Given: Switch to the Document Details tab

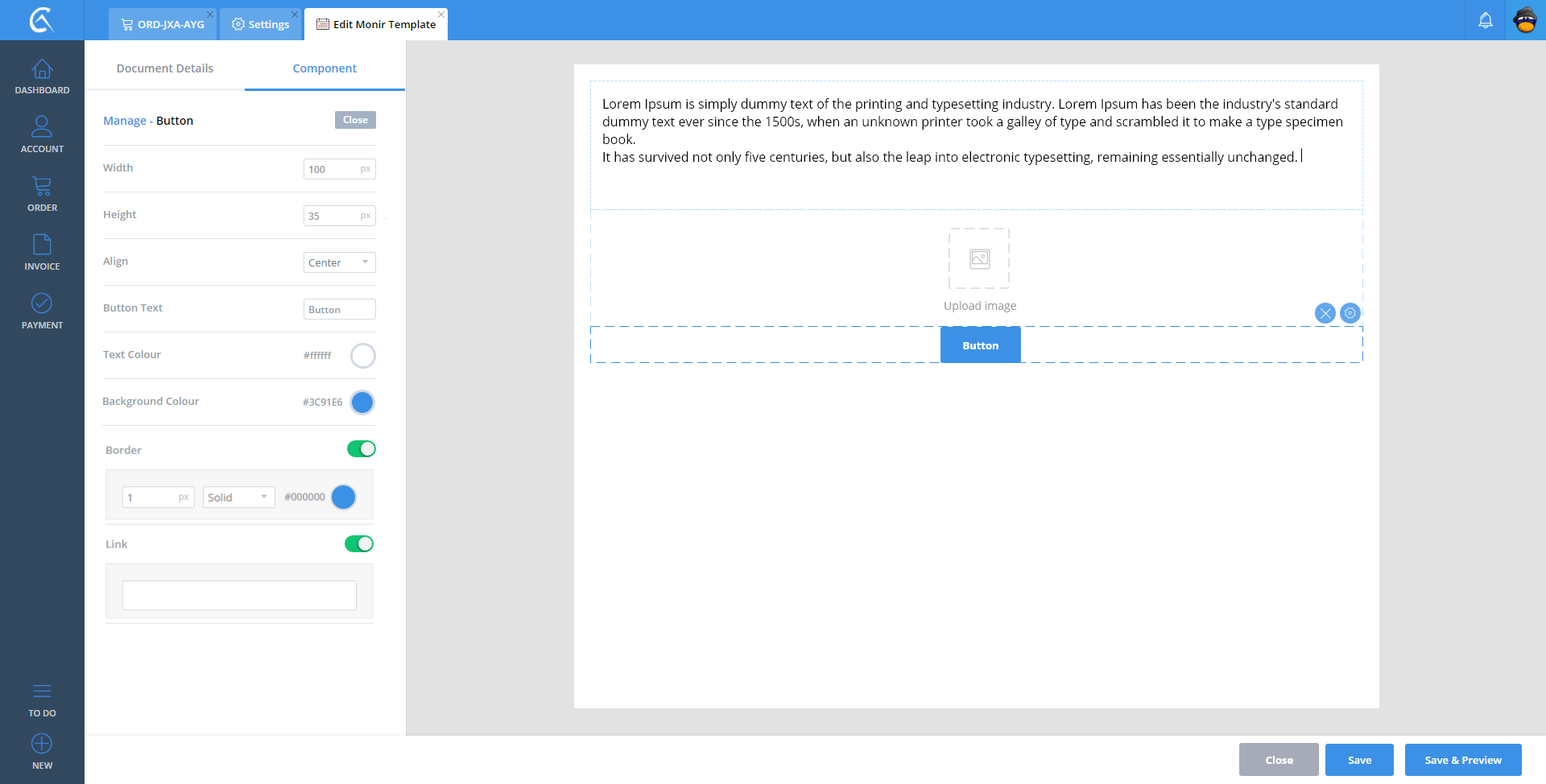Looking at the screenshot, I should coord(165,68).
